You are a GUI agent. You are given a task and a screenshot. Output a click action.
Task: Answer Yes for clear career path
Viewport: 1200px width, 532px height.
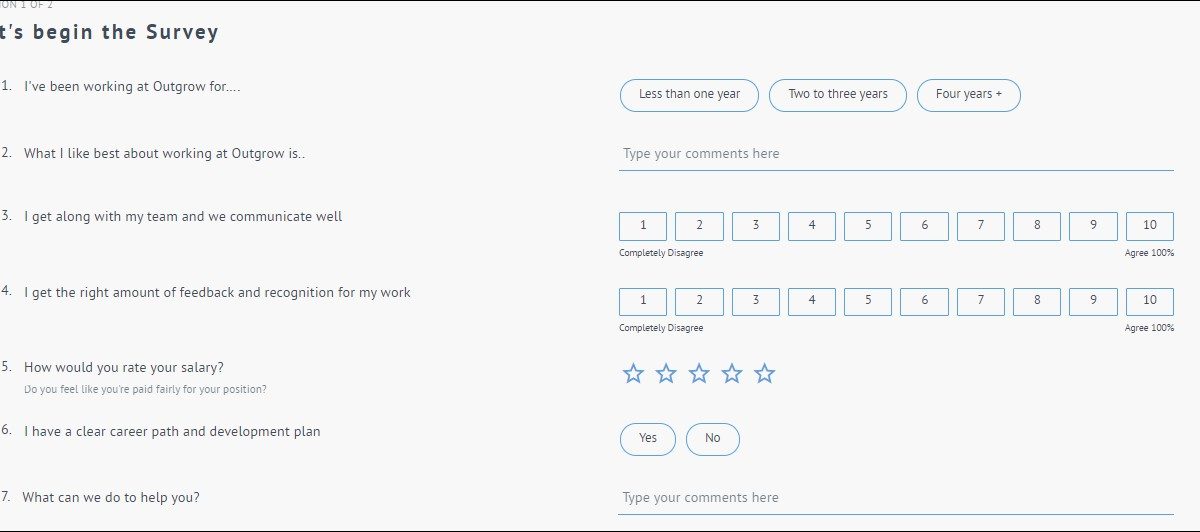click(648, 439)
